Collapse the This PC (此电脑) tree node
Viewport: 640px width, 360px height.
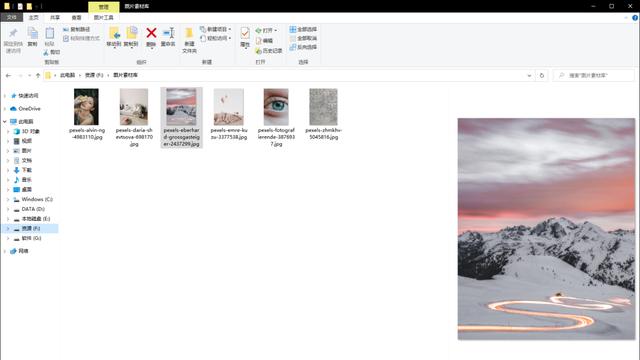point(5,122)
